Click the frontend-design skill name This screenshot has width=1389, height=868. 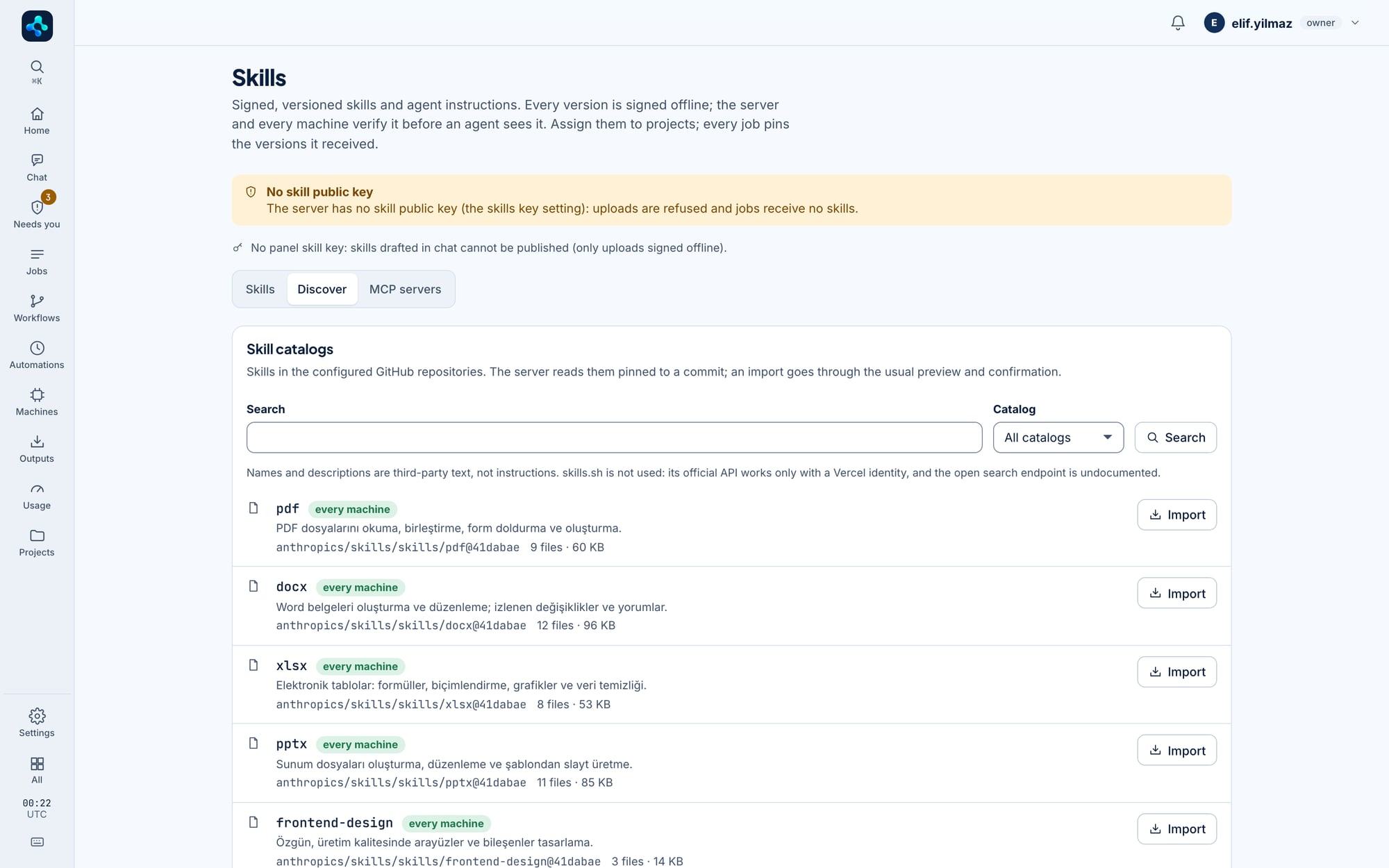click(x=334, y=823)
